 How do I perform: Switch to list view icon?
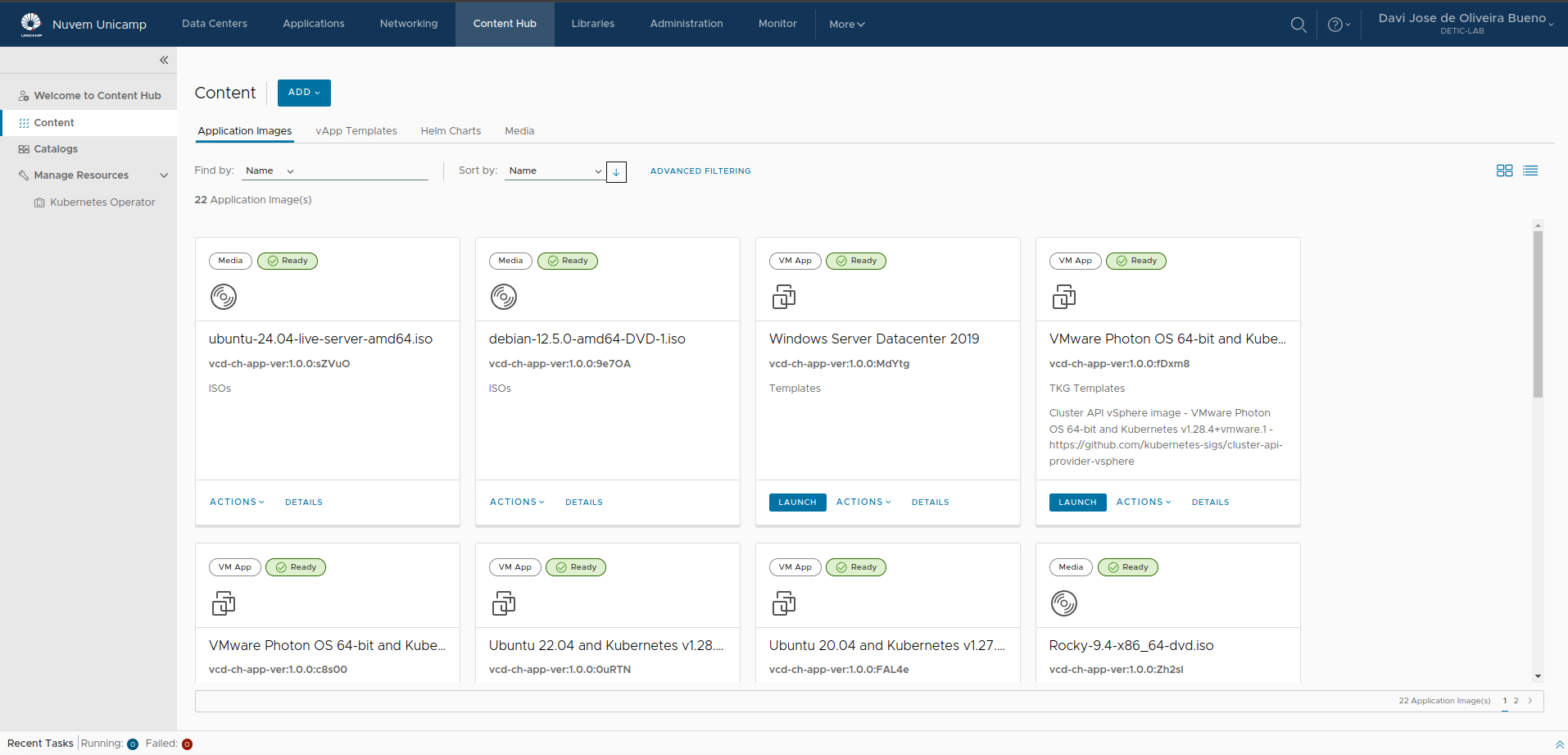(1530, 171)
